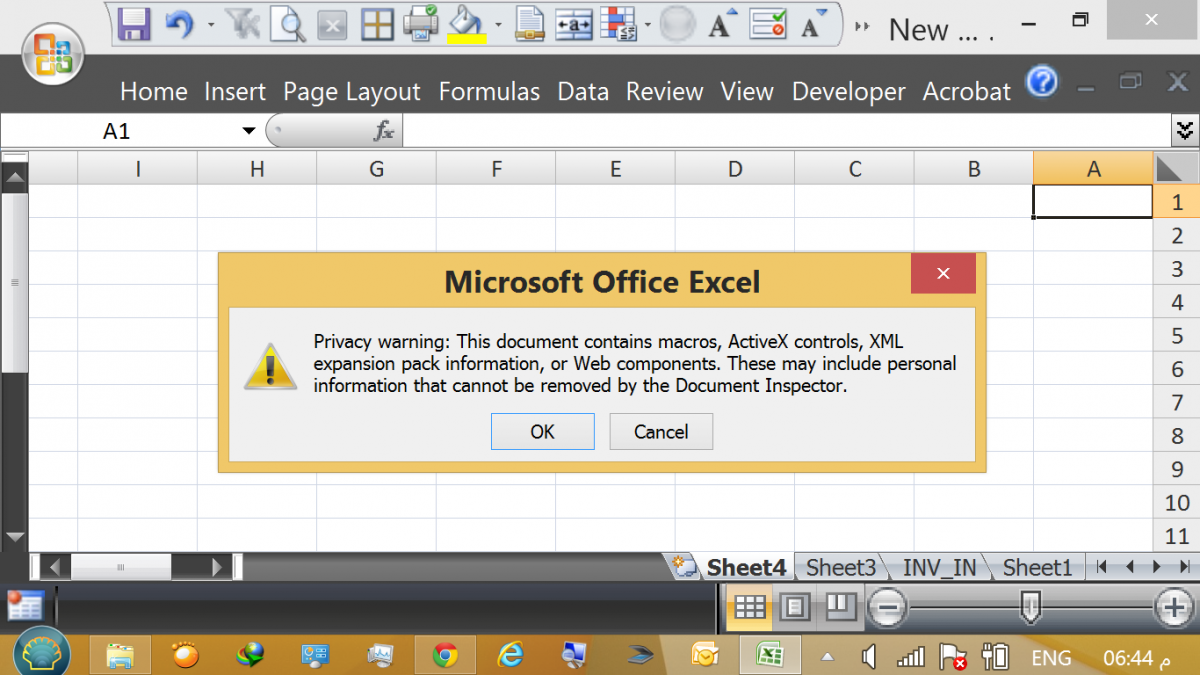The width and height of the screenshot is (1200, 675).
Task: Open the Review tab
Action: [x=665, y=92]
